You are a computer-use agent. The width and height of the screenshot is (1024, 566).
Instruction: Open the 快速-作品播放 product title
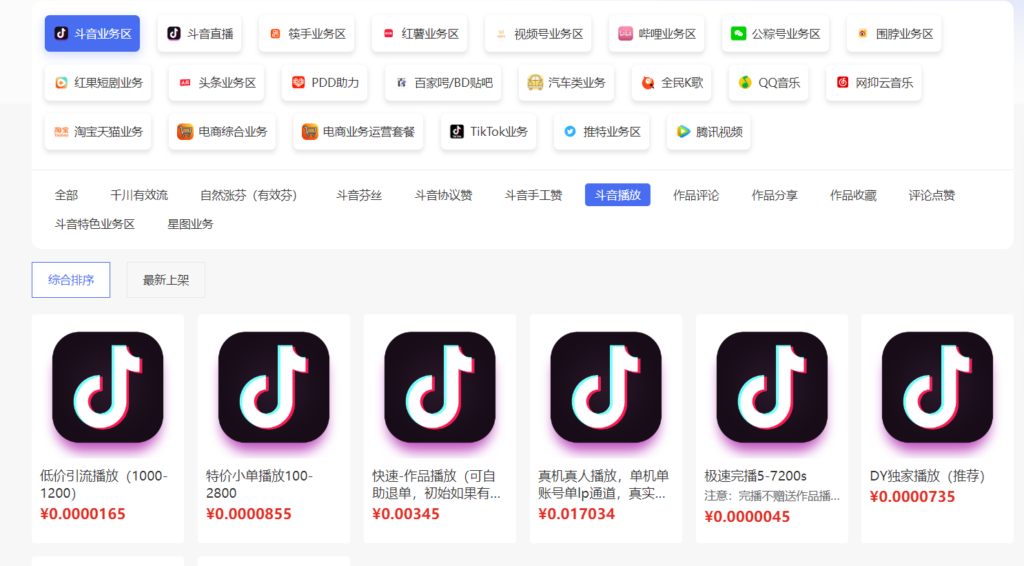tap(436, 484)
